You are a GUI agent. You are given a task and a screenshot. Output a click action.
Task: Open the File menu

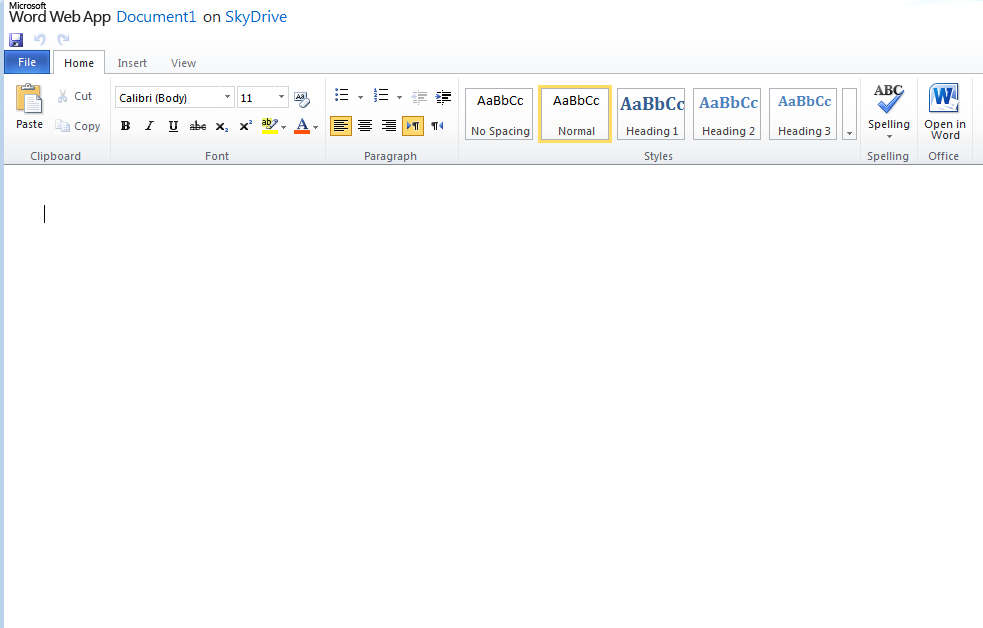27,62
